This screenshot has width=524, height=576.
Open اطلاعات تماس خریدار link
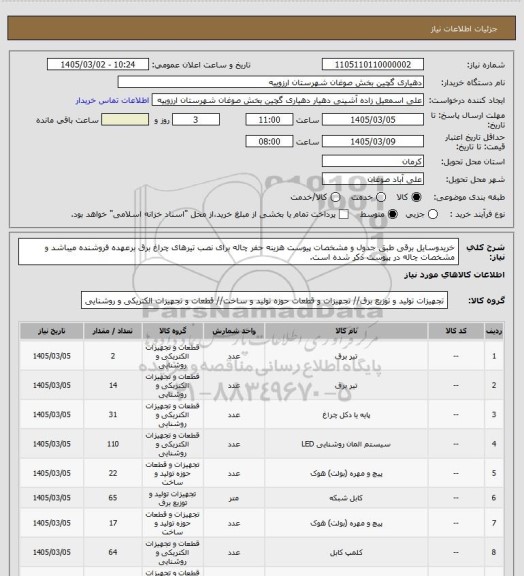(112, 100)
